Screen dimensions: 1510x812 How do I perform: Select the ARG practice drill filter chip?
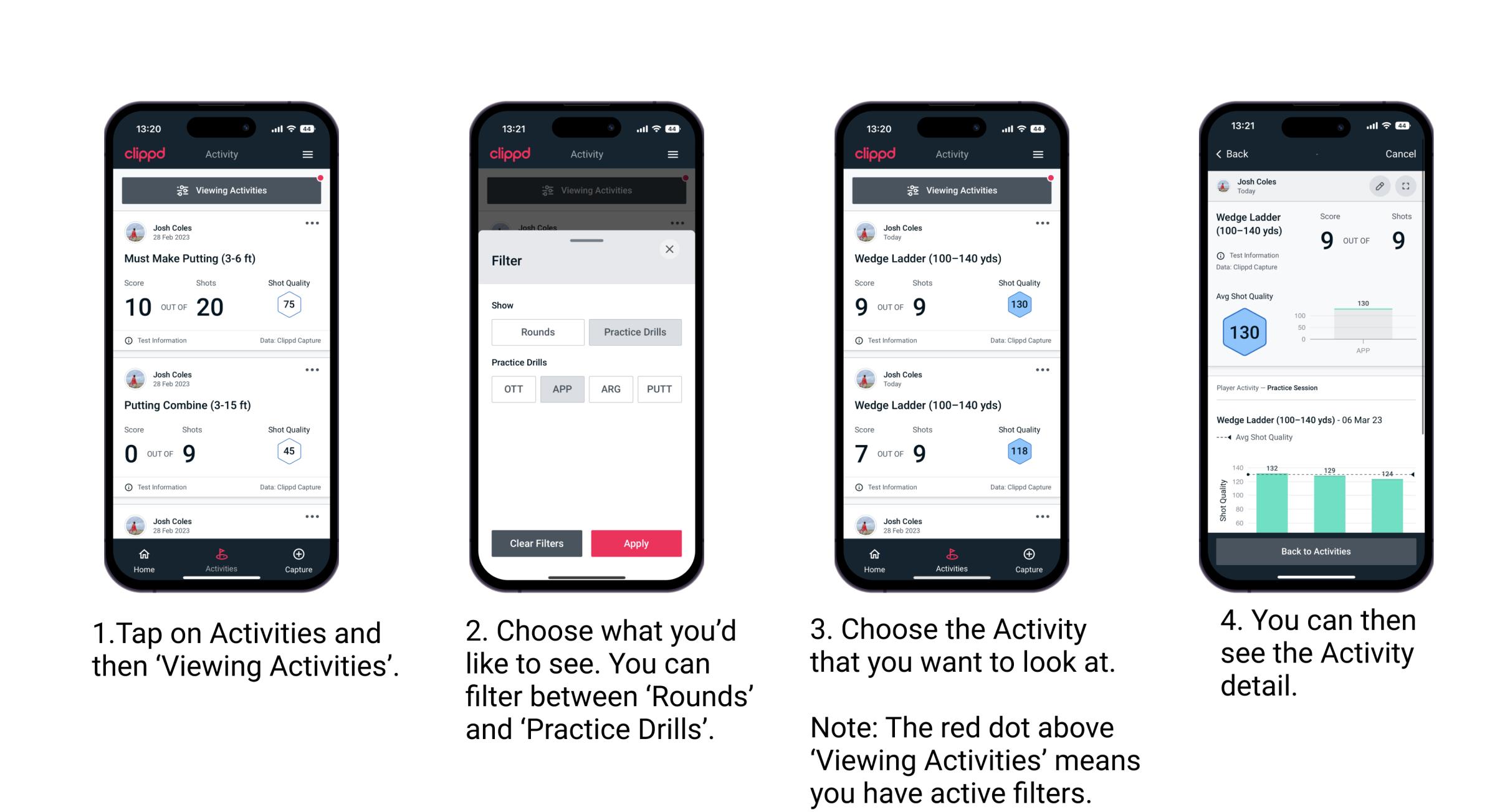(610, 389)
